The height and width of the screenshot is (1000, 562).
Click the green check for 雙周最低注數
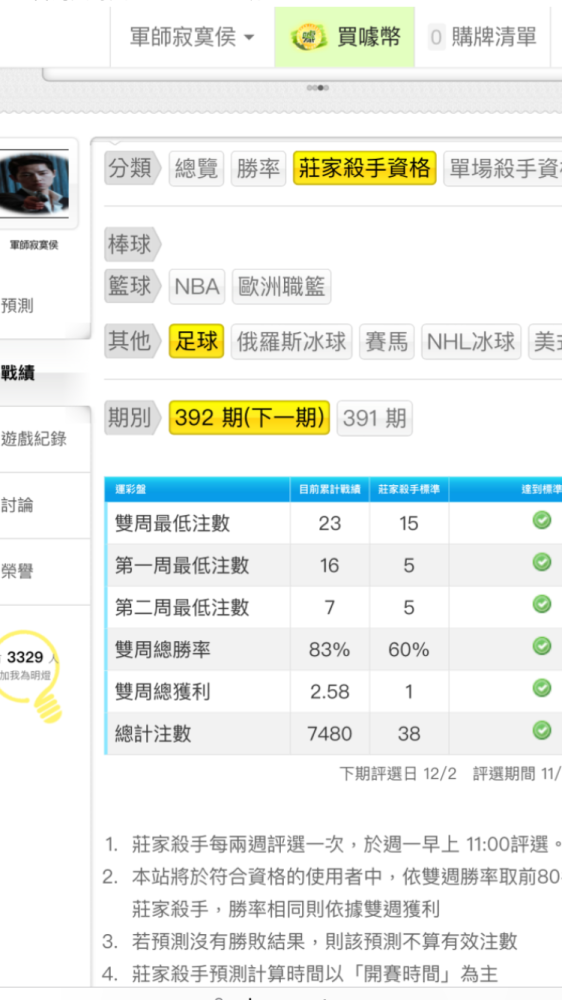(x=542, y=520)
